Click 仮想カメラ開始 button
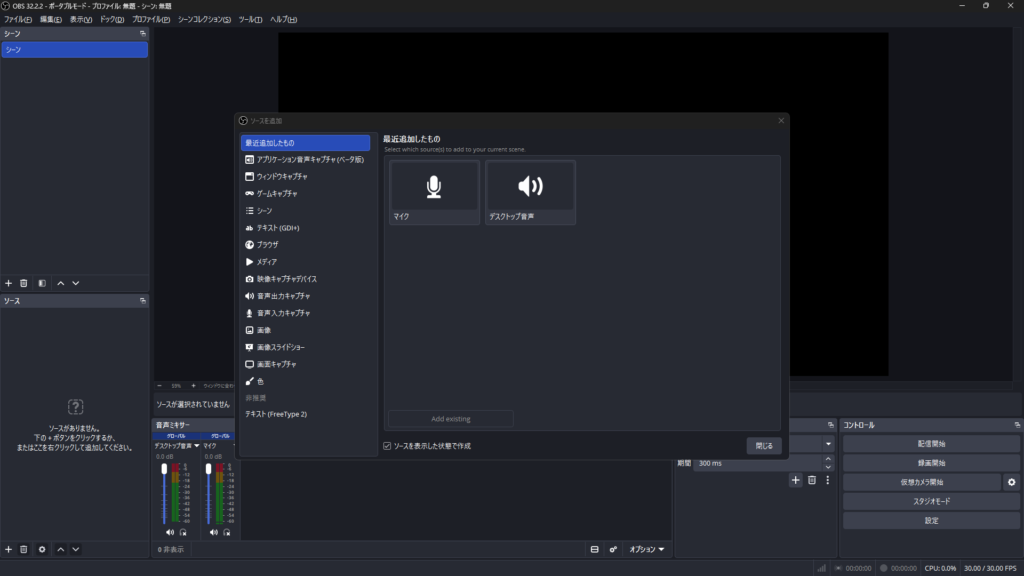Viewport: 1024px width, 576px height. coord(921,482)
